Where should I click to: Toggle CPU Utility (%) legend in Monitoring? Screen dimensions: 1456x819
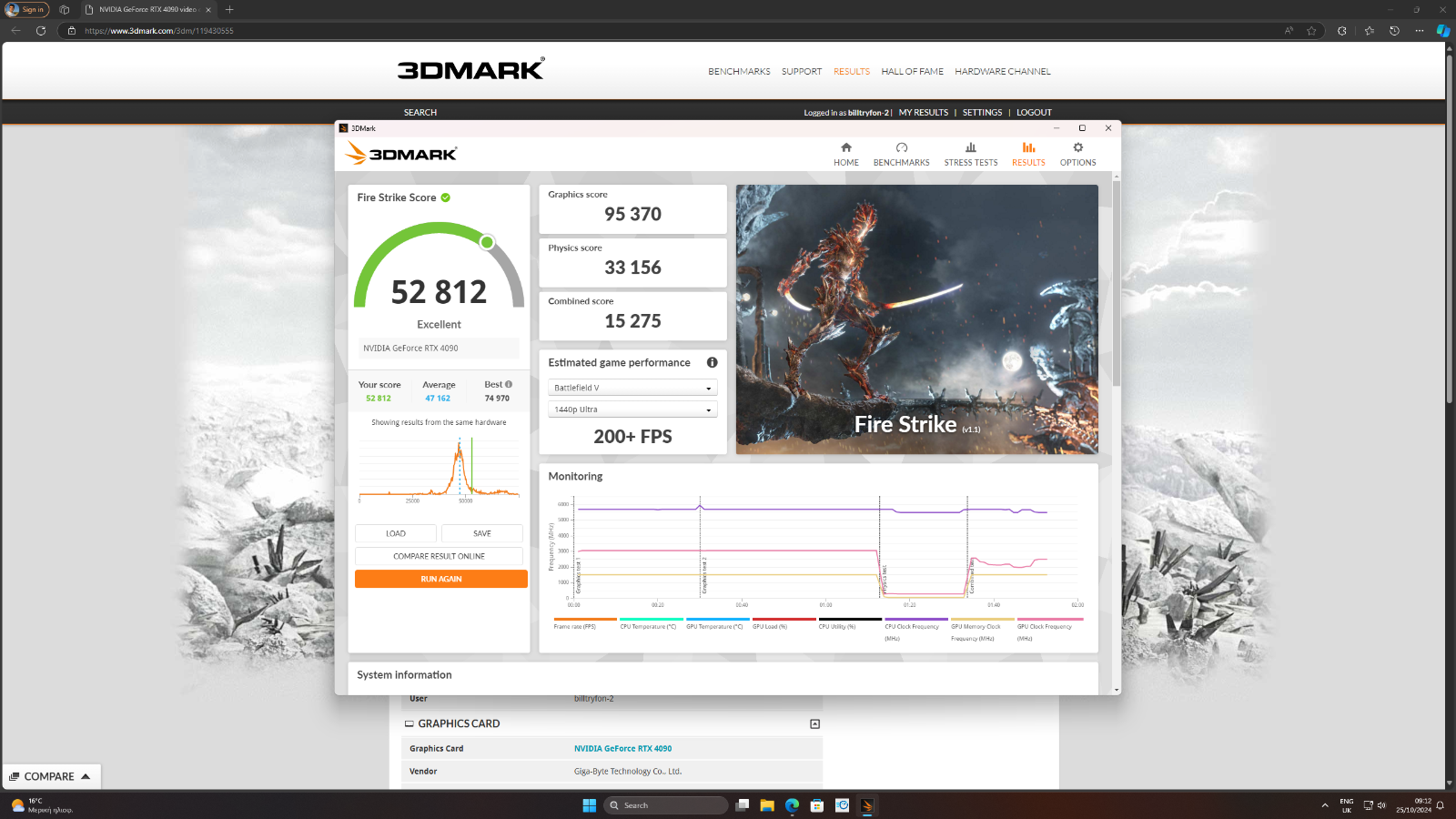pos(850,625)
